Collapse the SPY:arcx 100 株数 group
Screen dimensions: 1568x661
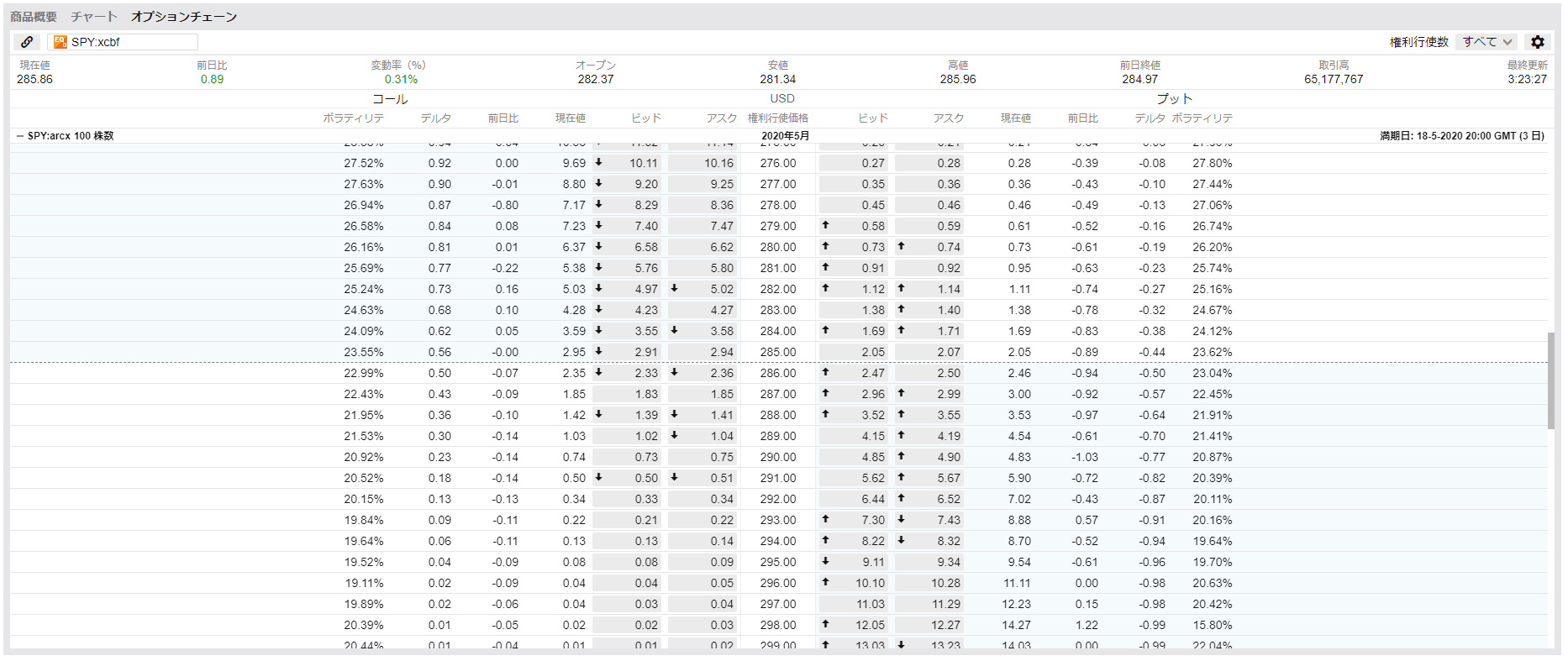[20, 136]
